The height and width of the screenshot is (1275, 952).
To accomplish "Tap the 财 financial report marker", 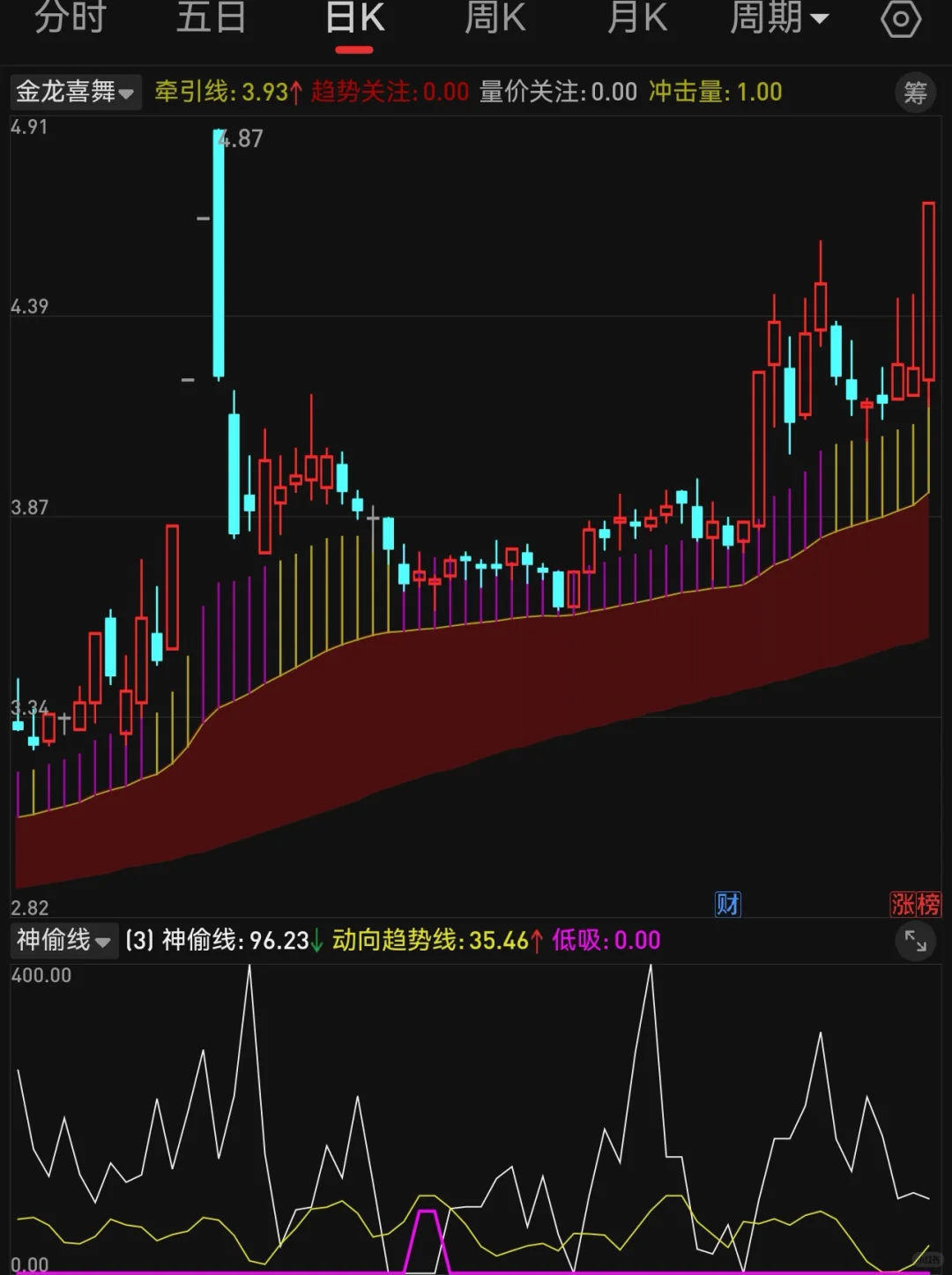I will 727,904.
